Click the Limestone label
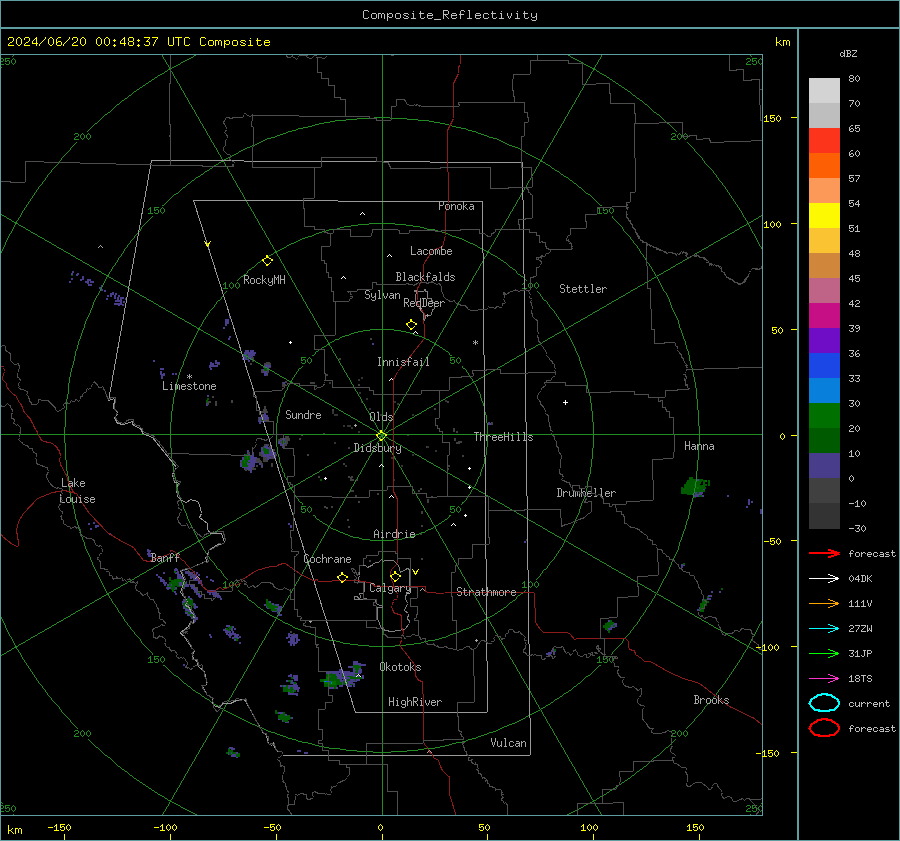 pyautogui.click(x=189, y=386)
